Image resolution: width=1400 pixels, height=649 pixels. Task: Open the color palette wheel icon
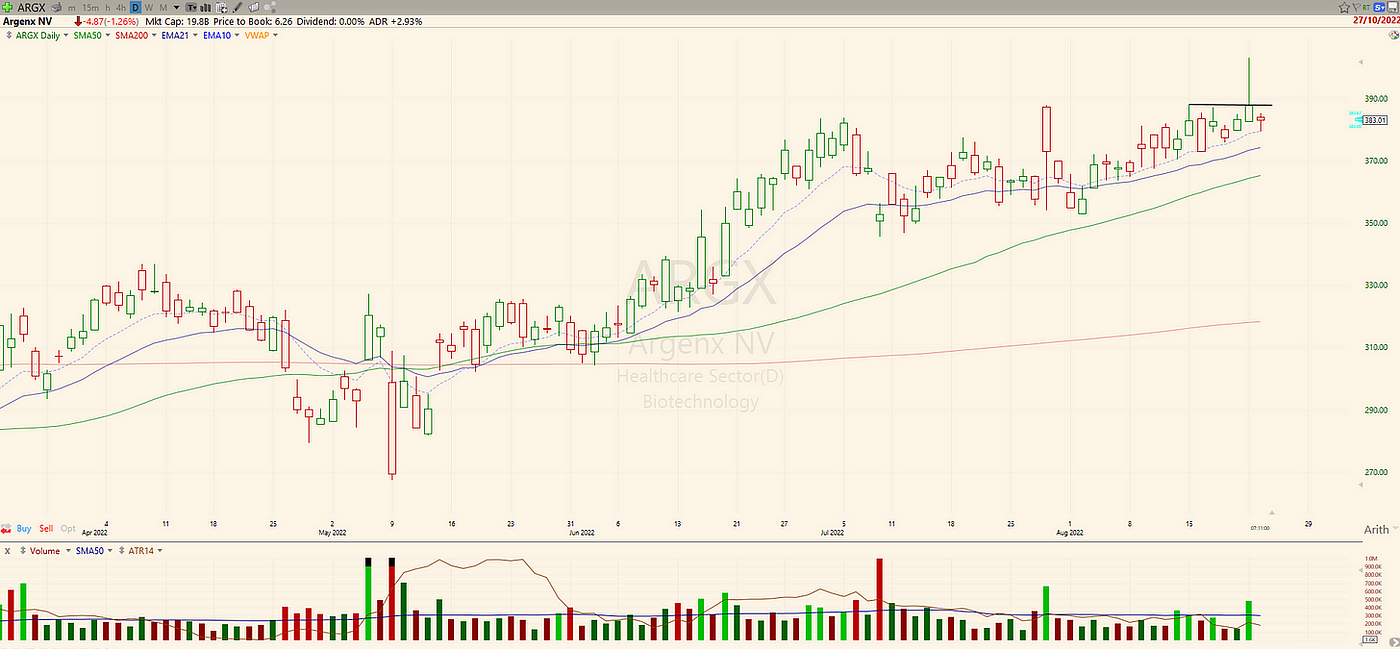[1394, 35]
